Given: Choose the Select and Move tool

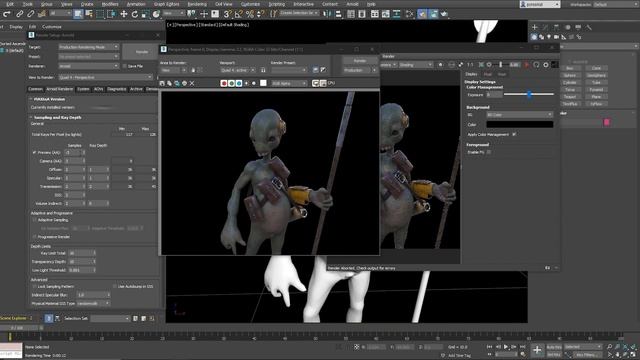Looking at the screenshot, I should tap(124, 14).
